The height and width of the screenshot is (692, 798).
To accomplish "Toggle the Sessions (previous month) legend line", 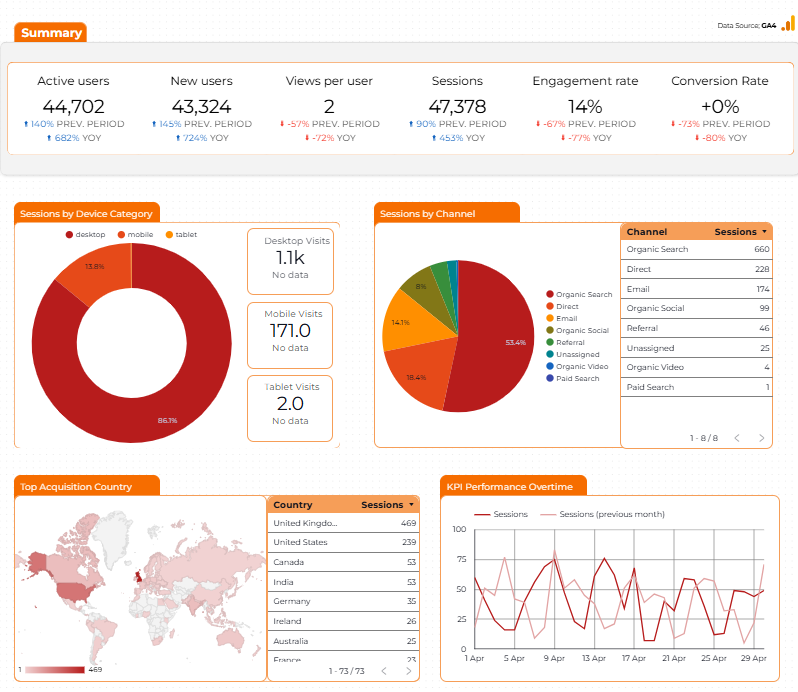I will [x=603, y=514].
